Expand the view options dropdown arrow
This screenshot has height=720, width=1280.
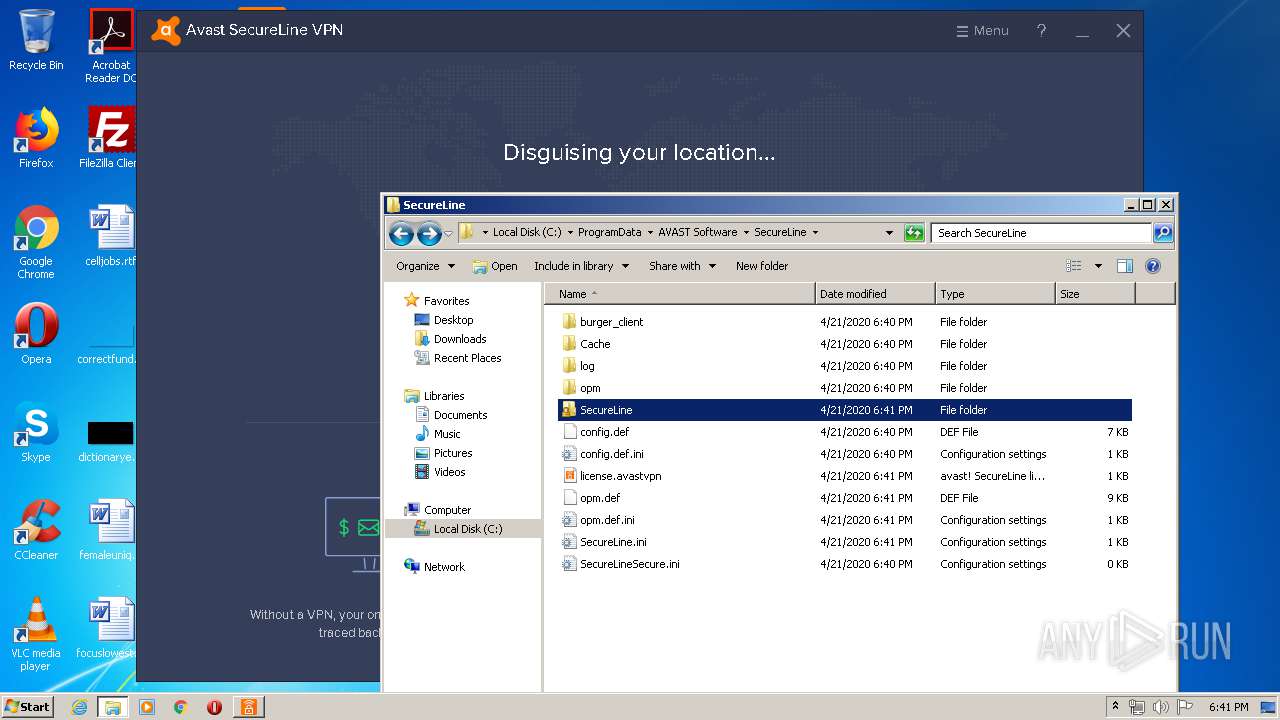(x=1097, y=266)
